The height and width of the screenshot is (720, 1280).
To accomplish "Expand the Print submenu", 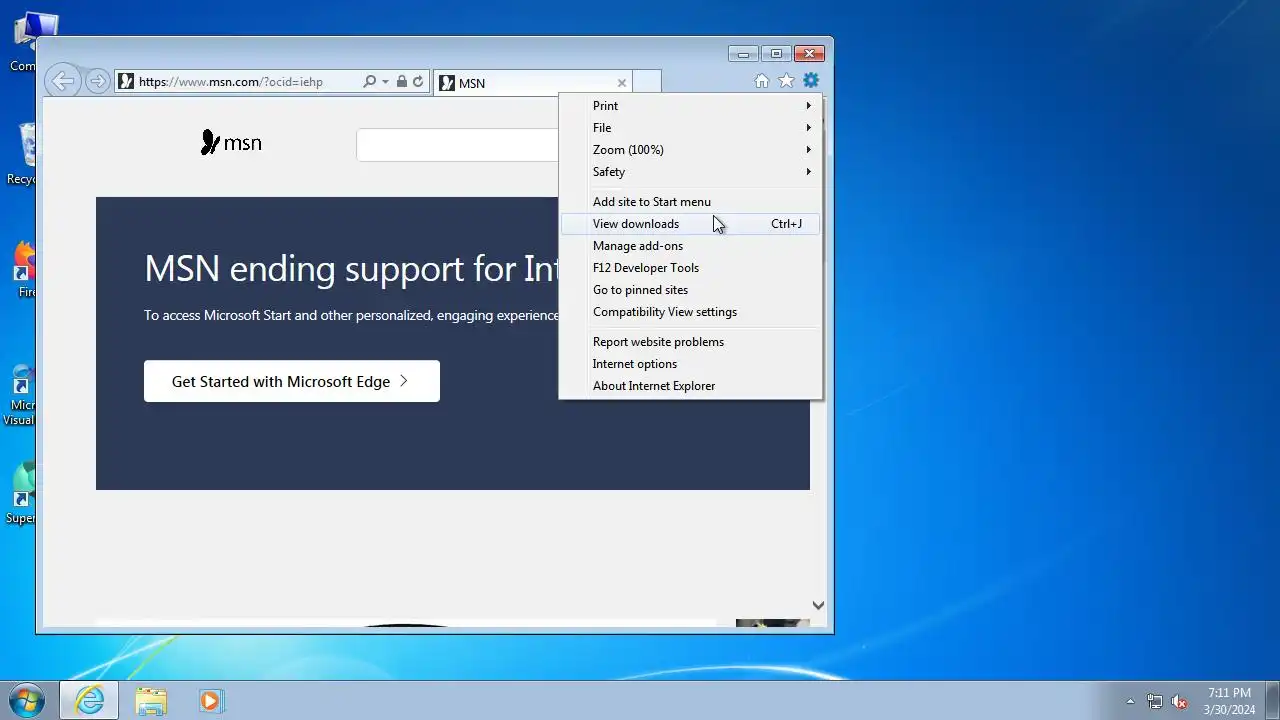I will tap(691, 106).
